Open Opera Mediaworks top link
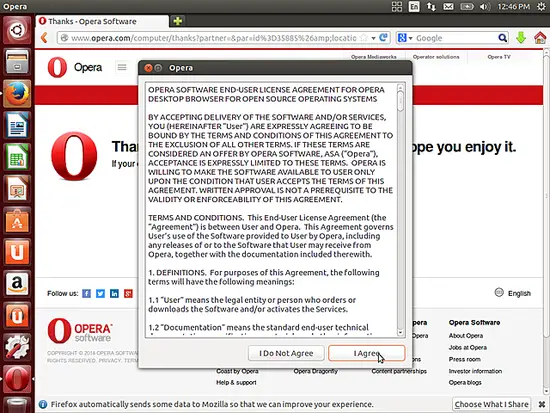 (374, 57)
